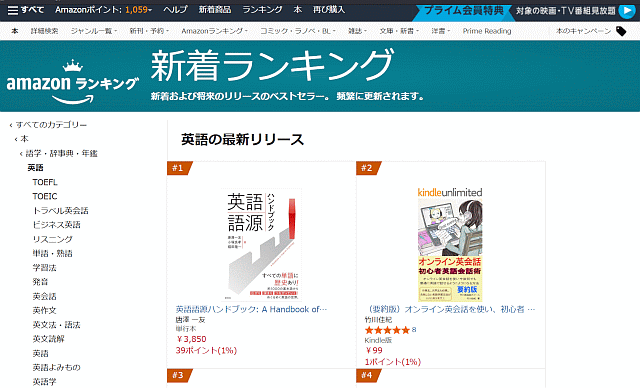Go to 新着商品 in the top bar
The width and height of the screenshot is (640, 388).
tap(215, 10)
